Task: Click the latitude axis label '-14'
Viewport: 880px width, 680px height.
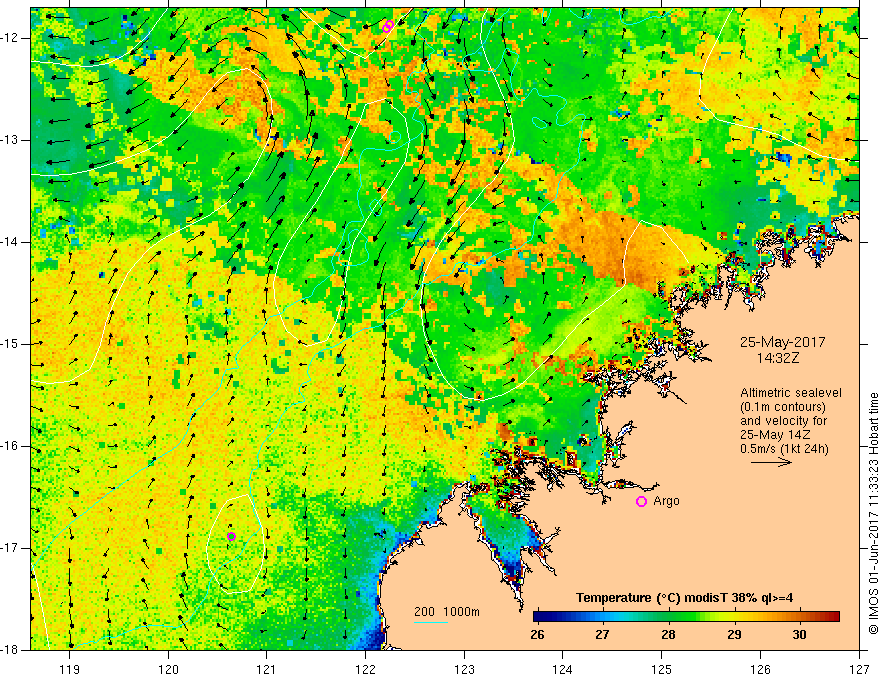Action: pyautogui.click(x=10, y=242)
